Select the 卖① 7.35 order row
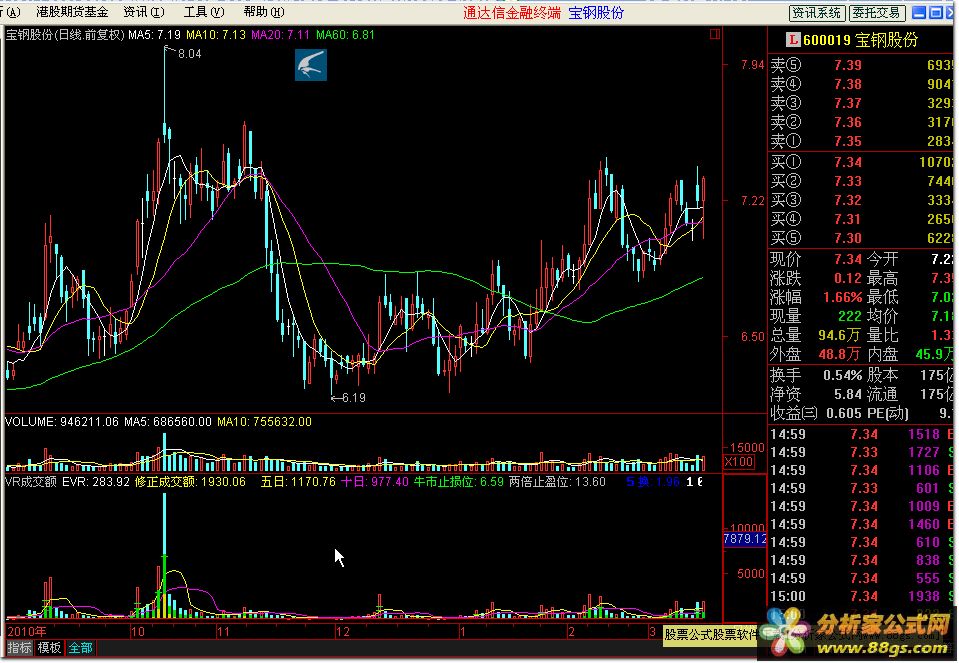This screenshot has width=959, height=663. [861, 141]
